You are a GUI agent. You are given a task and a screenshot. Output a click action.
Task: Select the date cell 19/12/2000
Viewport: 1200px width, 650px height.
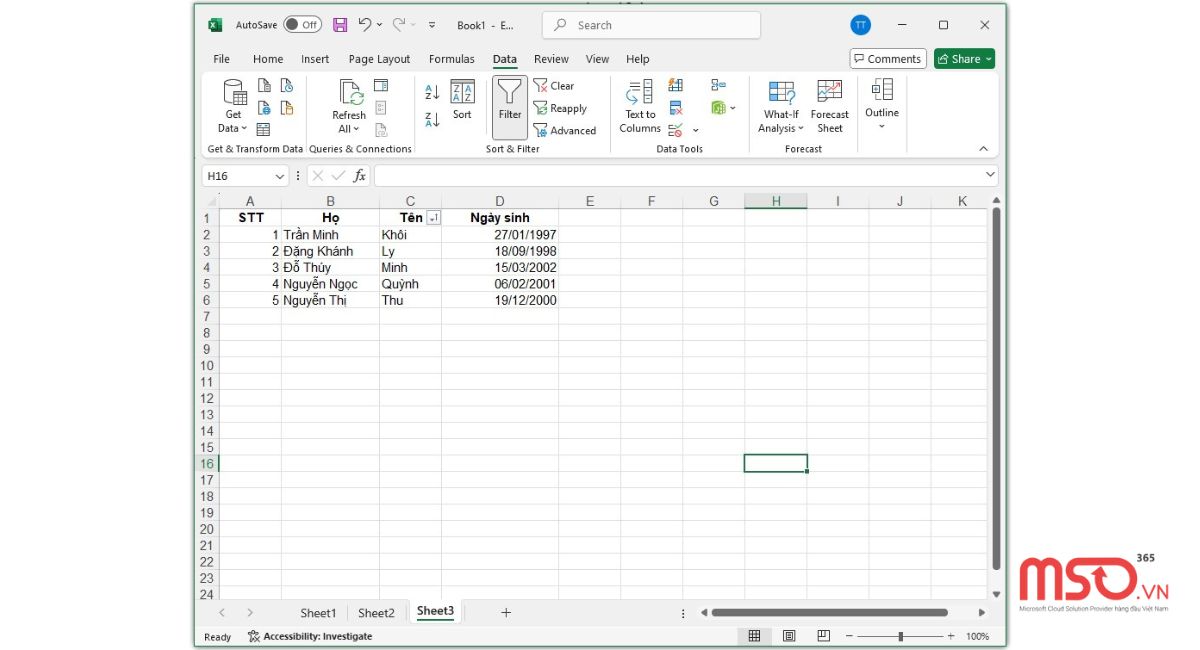coord(500,300)
